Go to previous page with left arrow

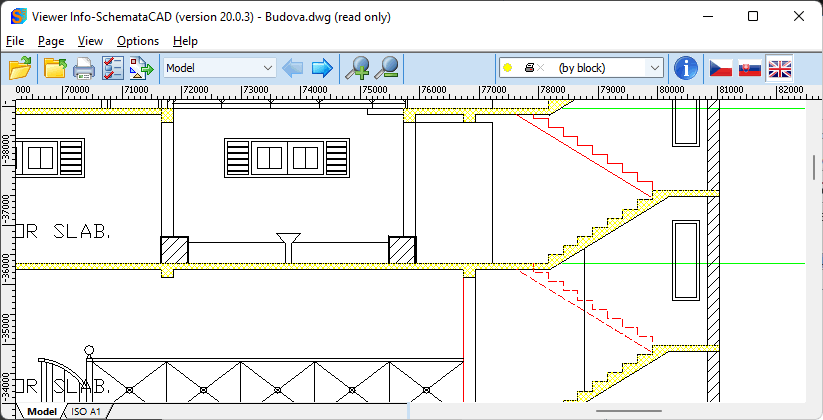[x=292, y=68]
